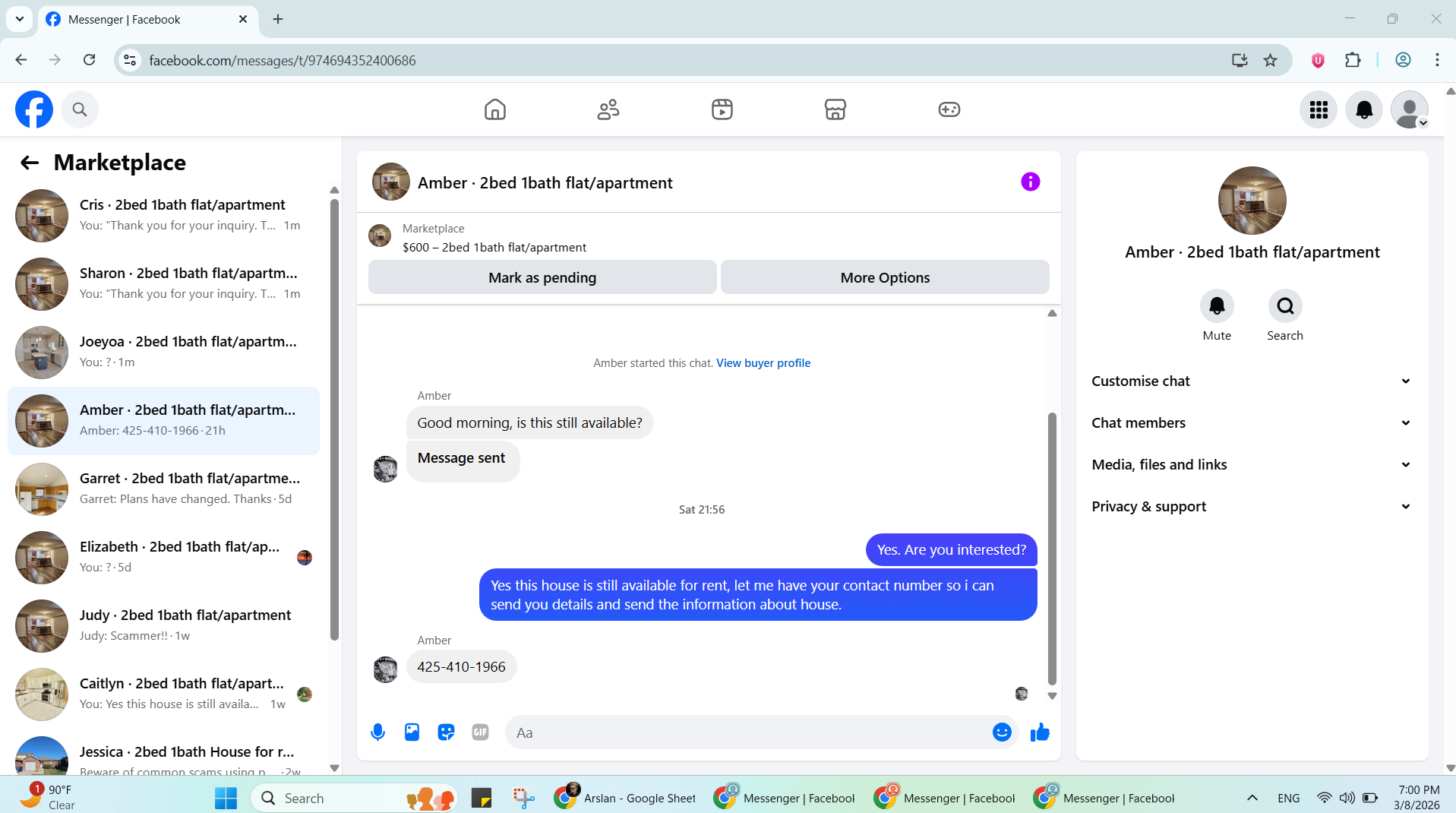Open the Marketplace storefront icon in navigation
Screen dimensions: 1456x813
(835, 109)
